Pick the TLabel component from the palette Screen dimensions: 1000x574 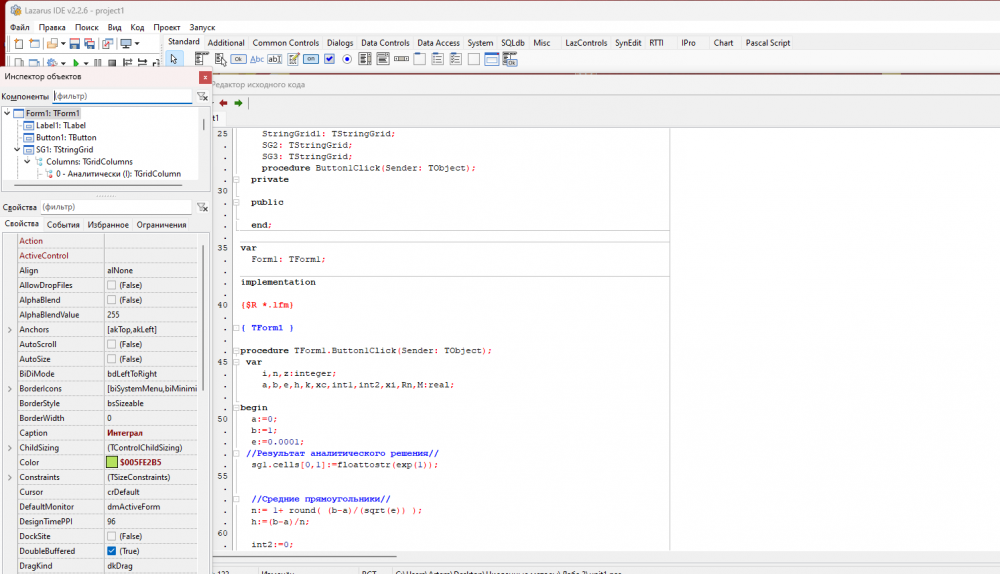pos(257,59)
